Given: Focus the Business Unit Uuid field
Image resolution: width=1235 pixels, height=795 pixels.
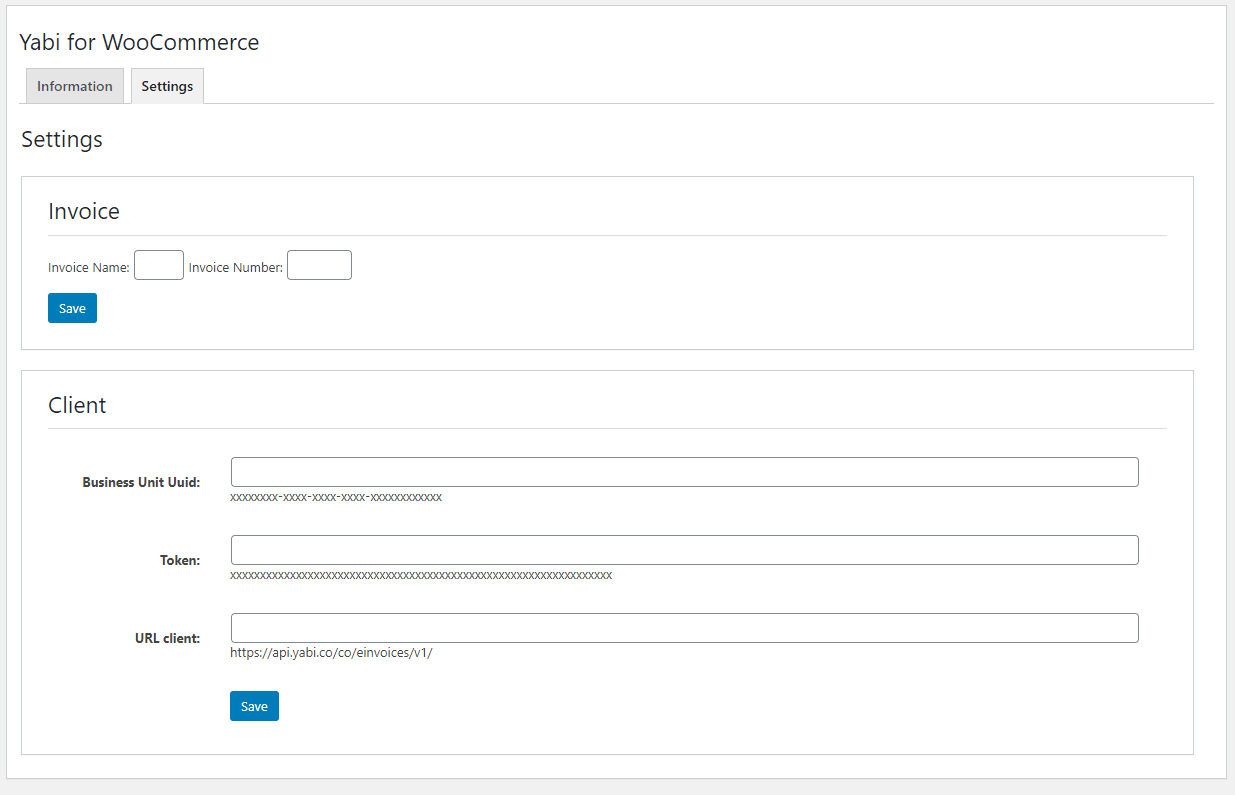Looking at the screenshot, I should coord(684,472).
